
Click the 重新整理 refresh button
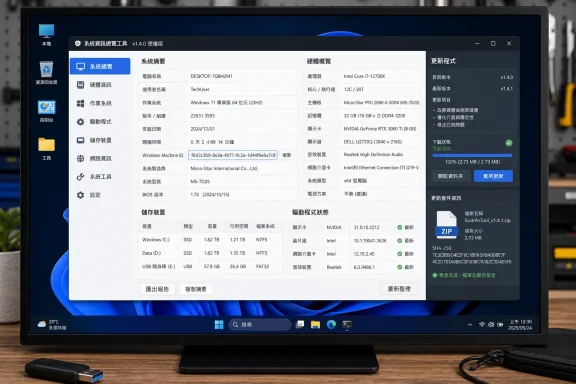pyautogui.click(x=399, y=289)
